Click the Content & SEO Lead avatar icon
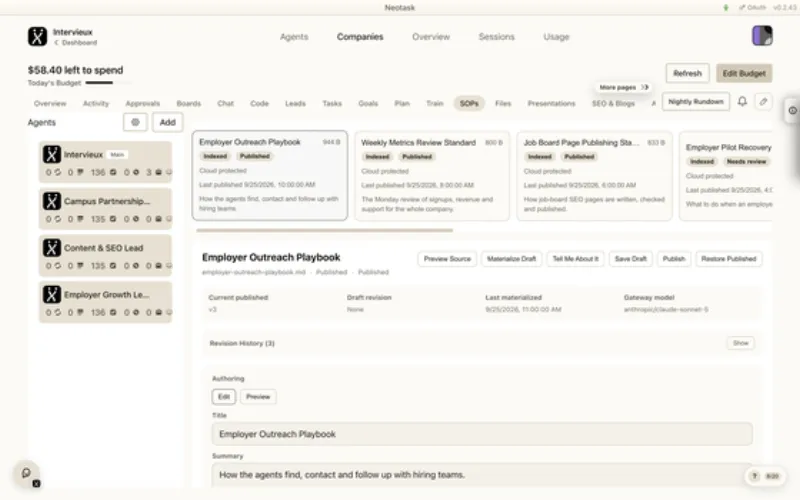Image resolution: width=800 pixels, height=500 pixels. point(52,248)
